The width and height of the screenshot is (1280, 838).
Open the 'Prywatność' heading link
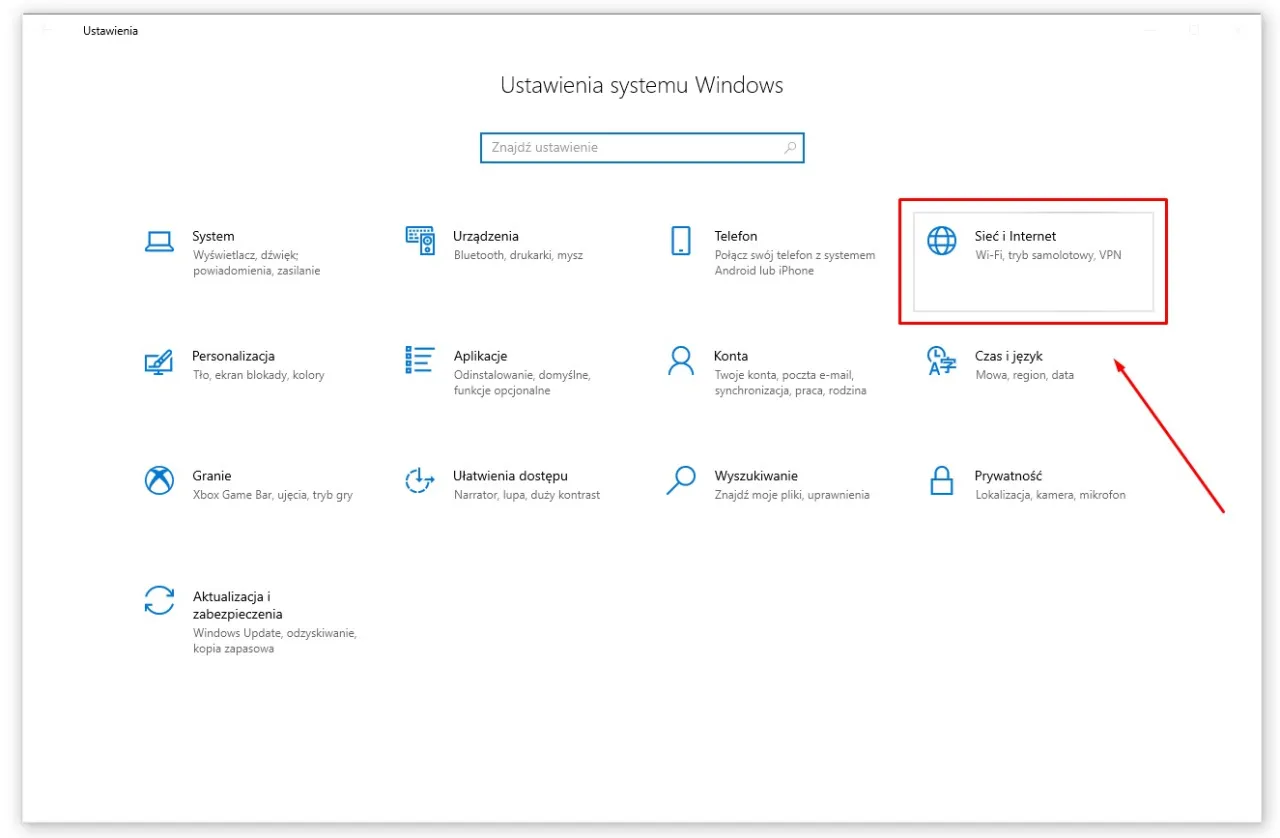pyautogui.click(x=1008, y=476)
